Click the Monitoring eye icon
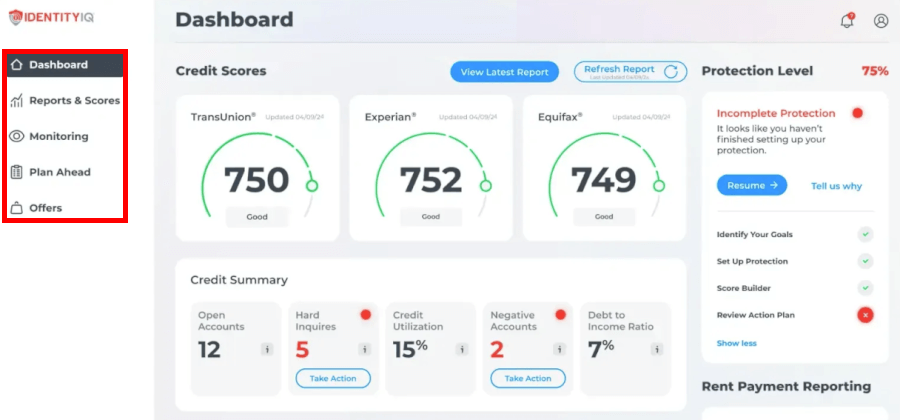This screenshot has width=900, height=420. (x=17, y=137)
